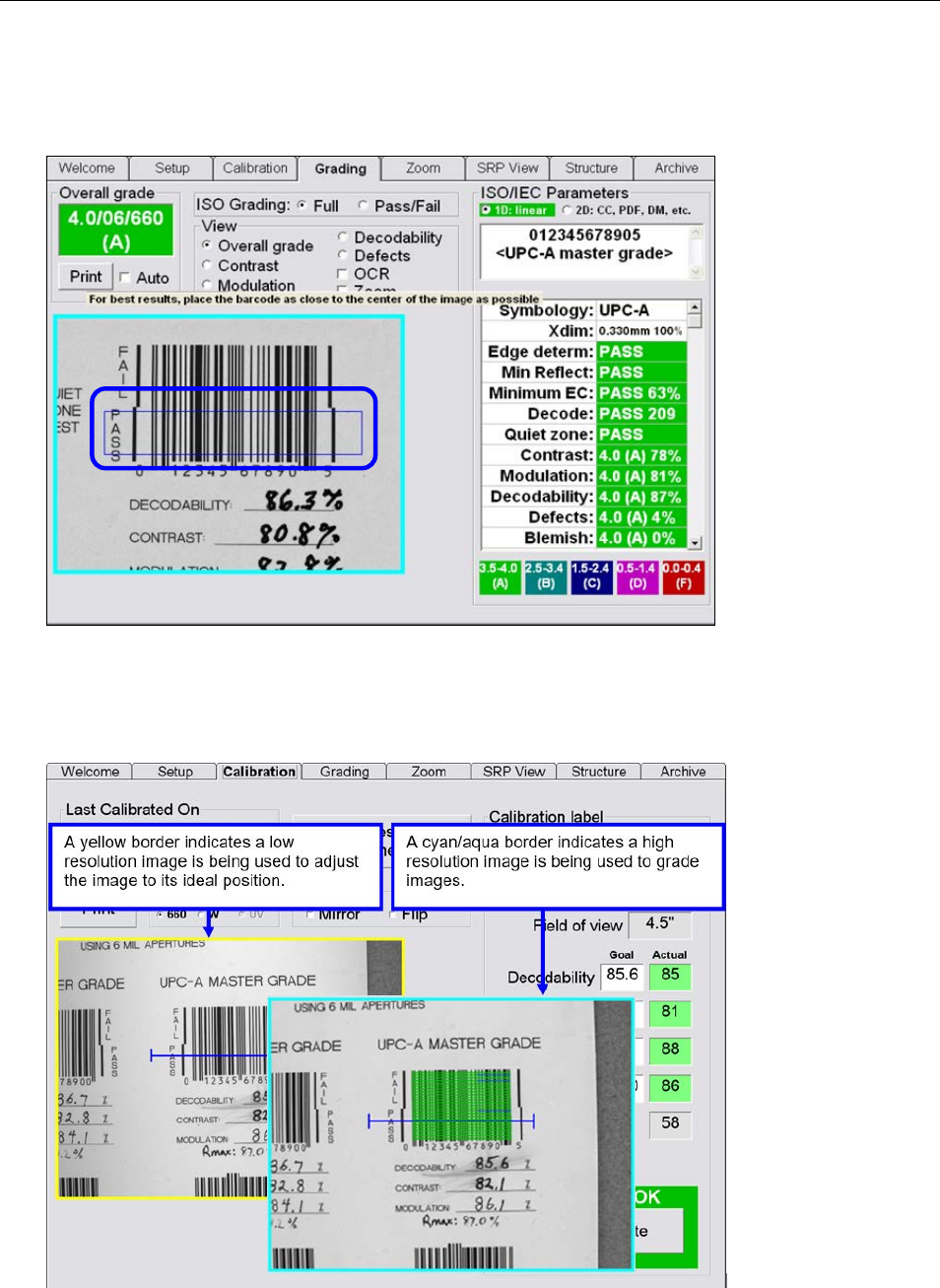
Task: Click the Min Reflect 'PASS' result
Action: 641,373
